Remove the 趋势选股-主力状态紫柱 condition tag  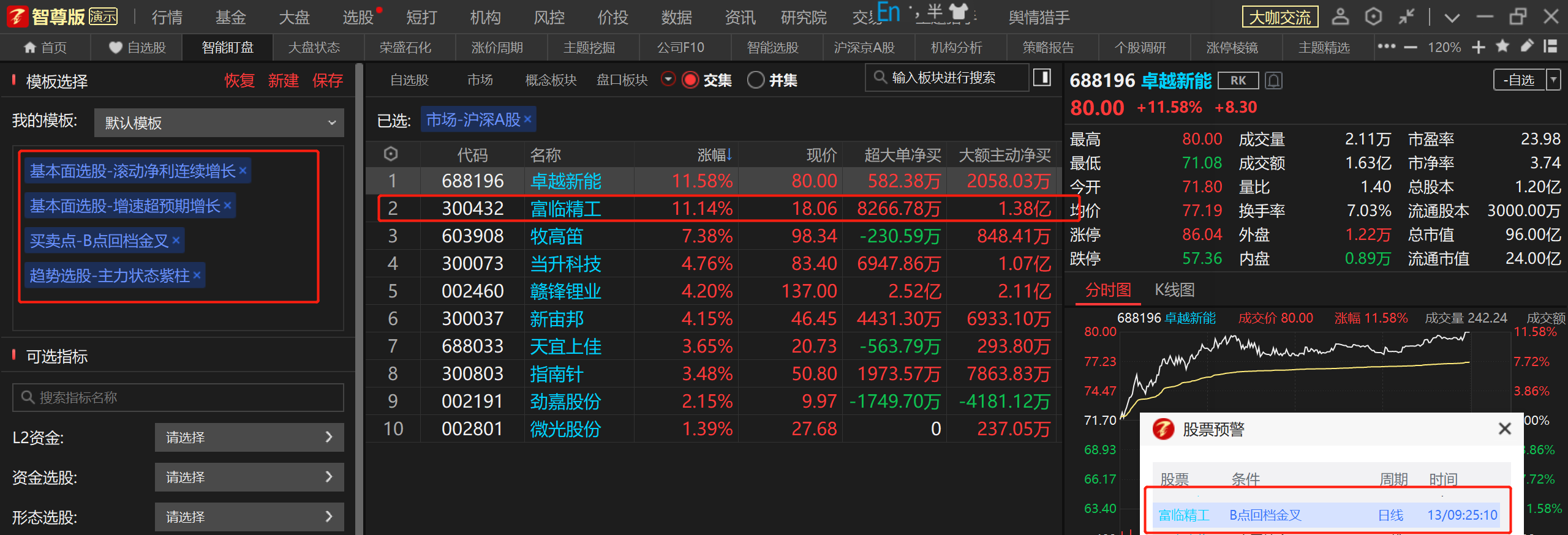197,275
